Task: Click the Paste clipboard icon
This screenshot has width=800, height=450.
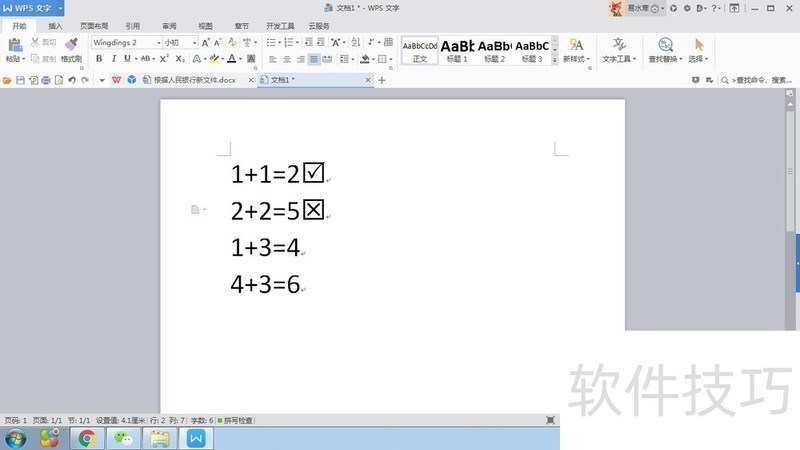Action: click(15, 45)
